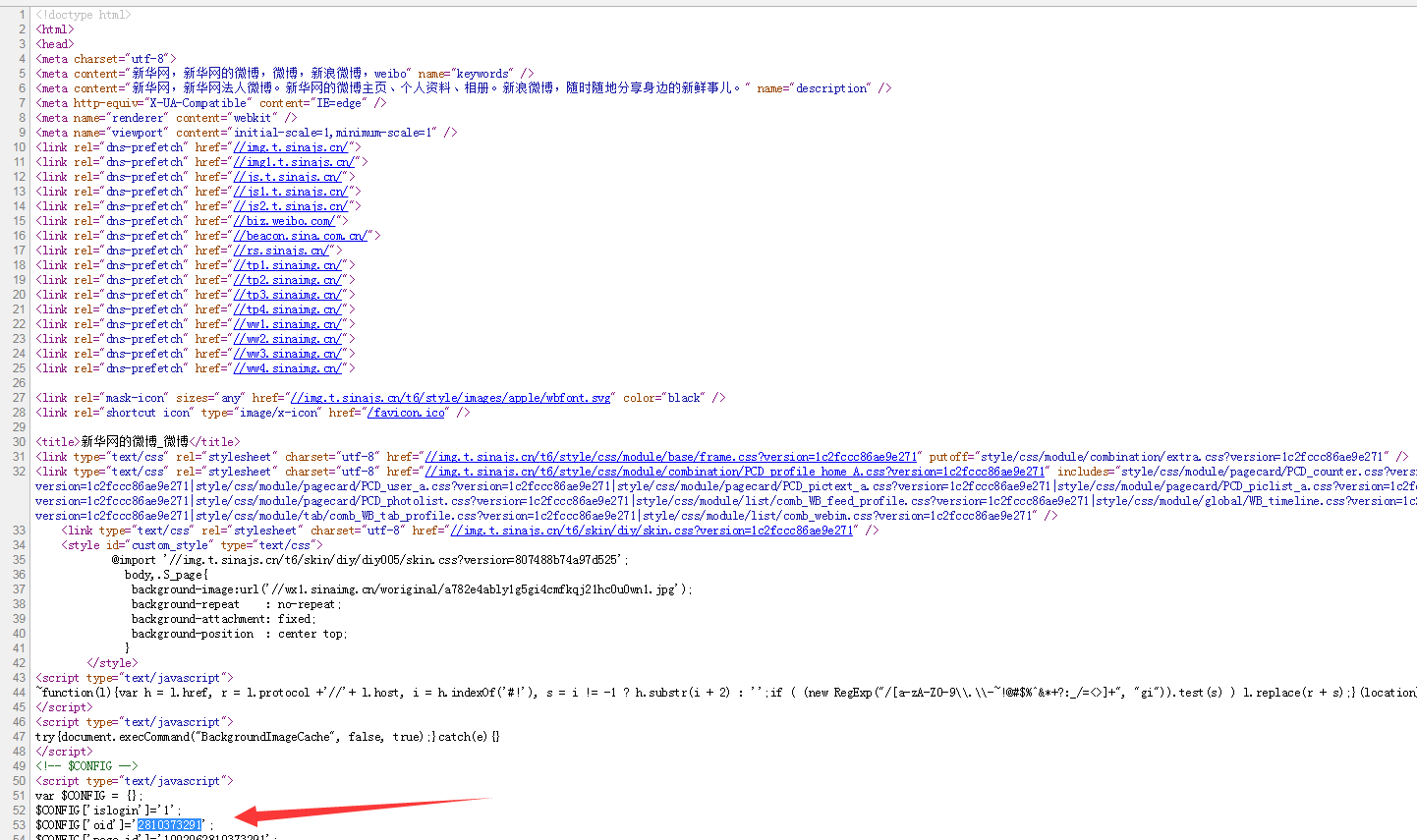
Task: Click line number 53 in the gutter
Action: [20, 825]
